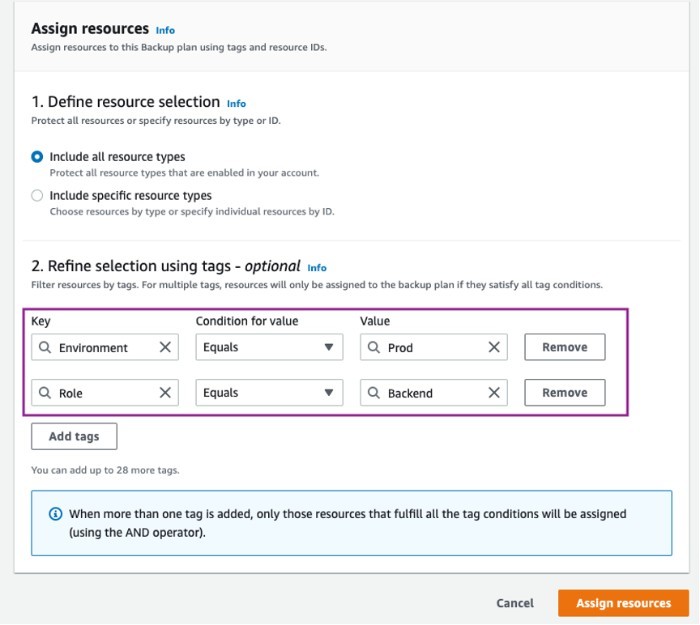Viewport: 700px width, 625px height.
Task: Select Include specific resource types
Action: (x=37, y=196)
